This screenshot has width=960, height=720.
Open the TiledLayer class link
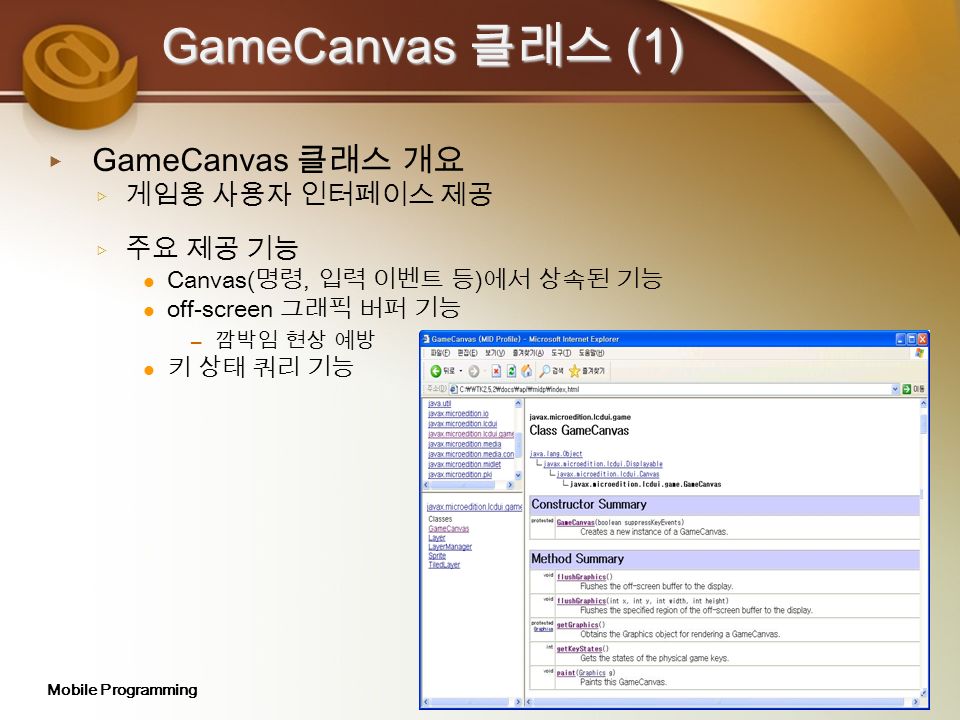pos(444,565)
